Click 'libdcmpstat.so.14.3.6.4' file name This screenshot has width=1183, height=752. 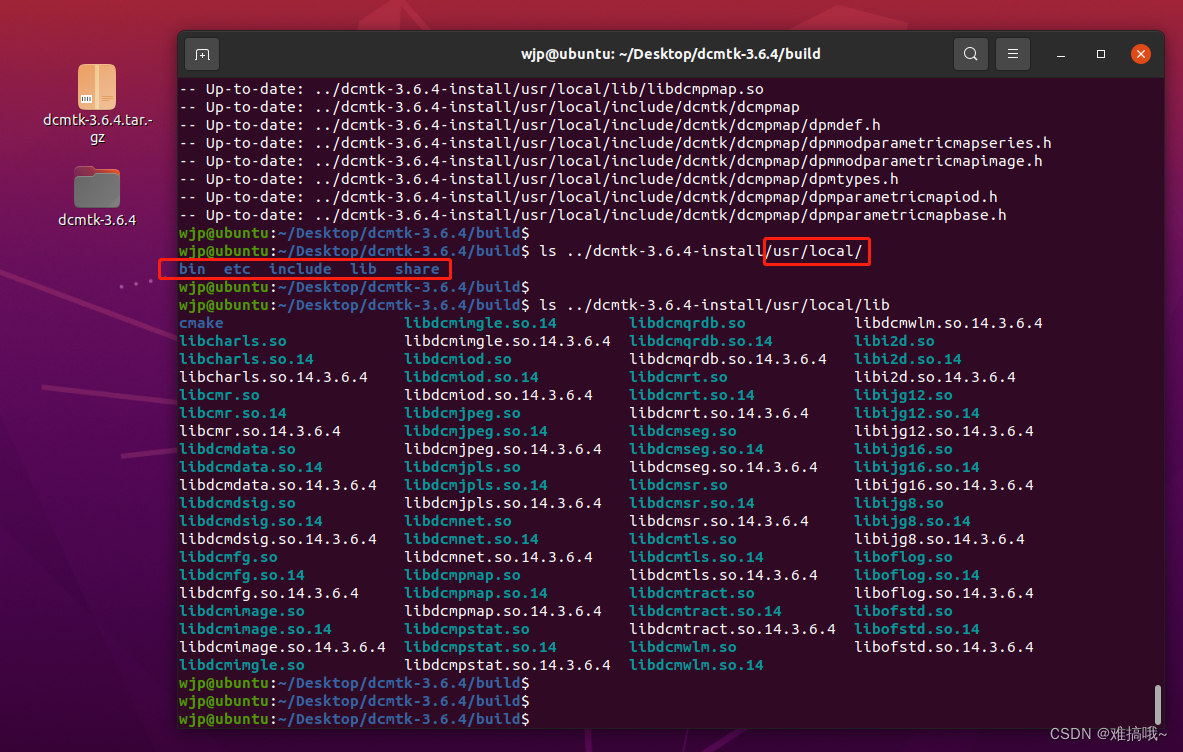pos(508,665)
